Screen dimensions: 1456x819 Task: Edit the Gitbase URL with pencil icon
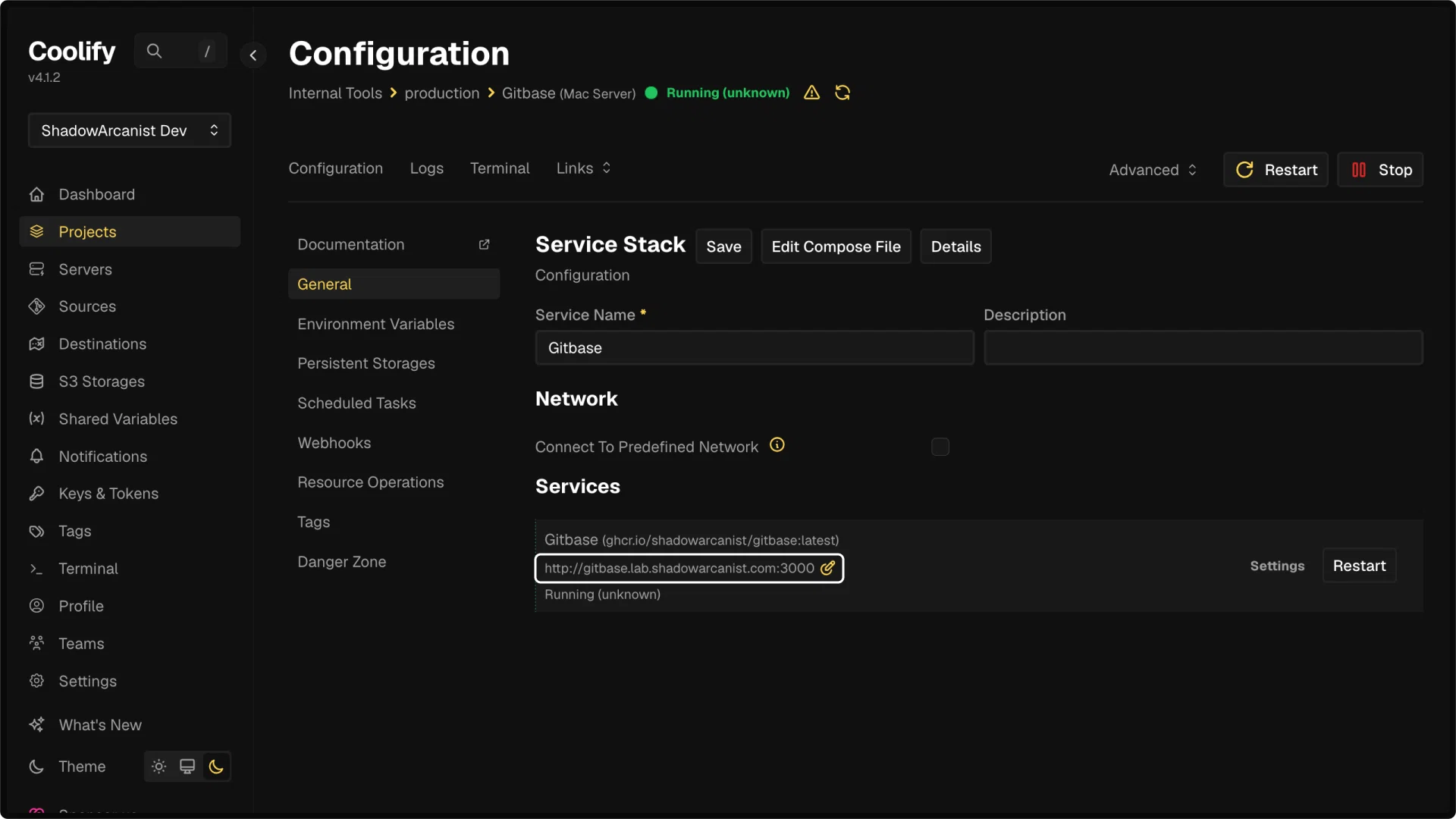point(827,568)
